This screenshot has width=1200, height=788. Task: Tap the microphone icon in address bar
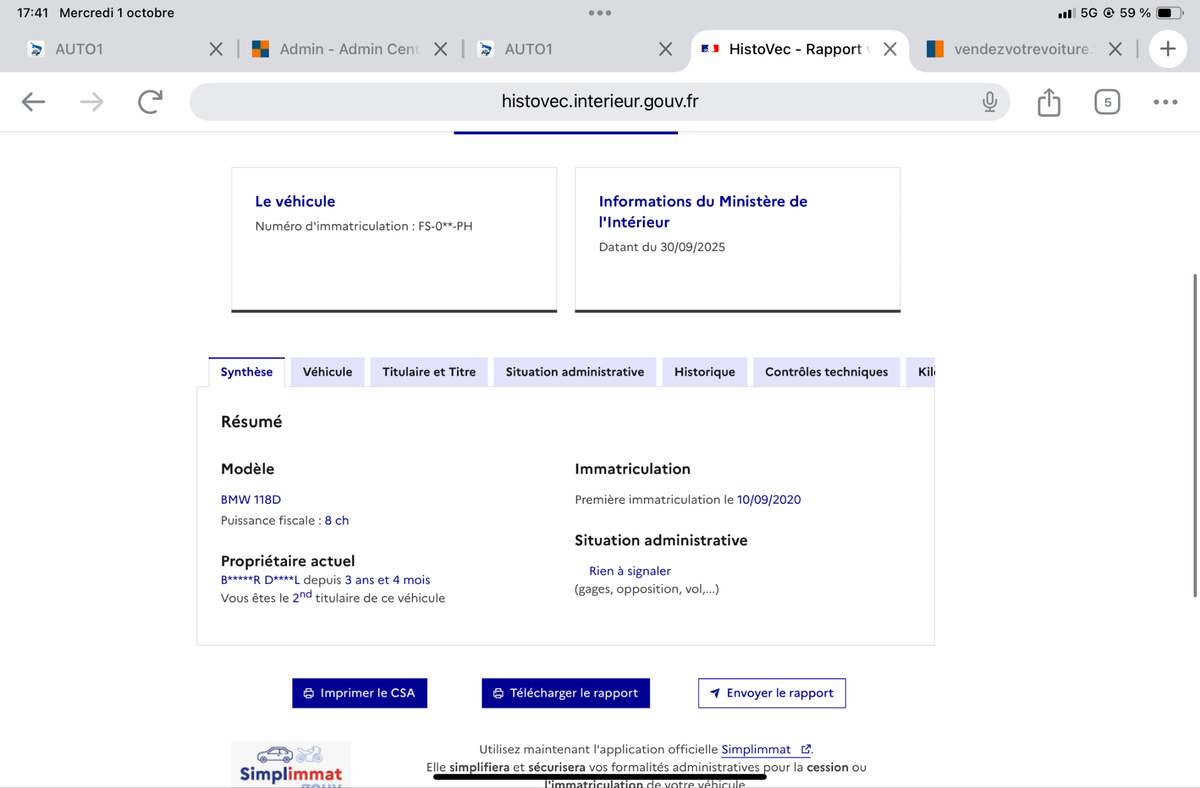click(x=989, y=102)
